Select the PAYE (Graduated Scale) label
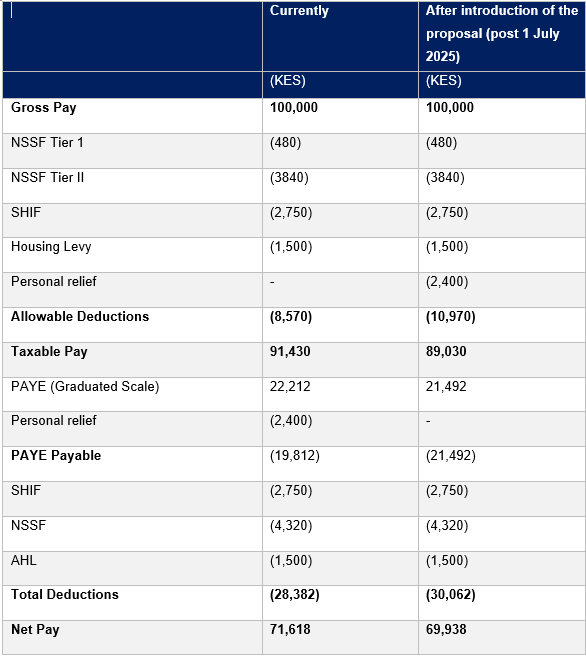The height and width of the screenshot is (658, 586). click(85, 386)
